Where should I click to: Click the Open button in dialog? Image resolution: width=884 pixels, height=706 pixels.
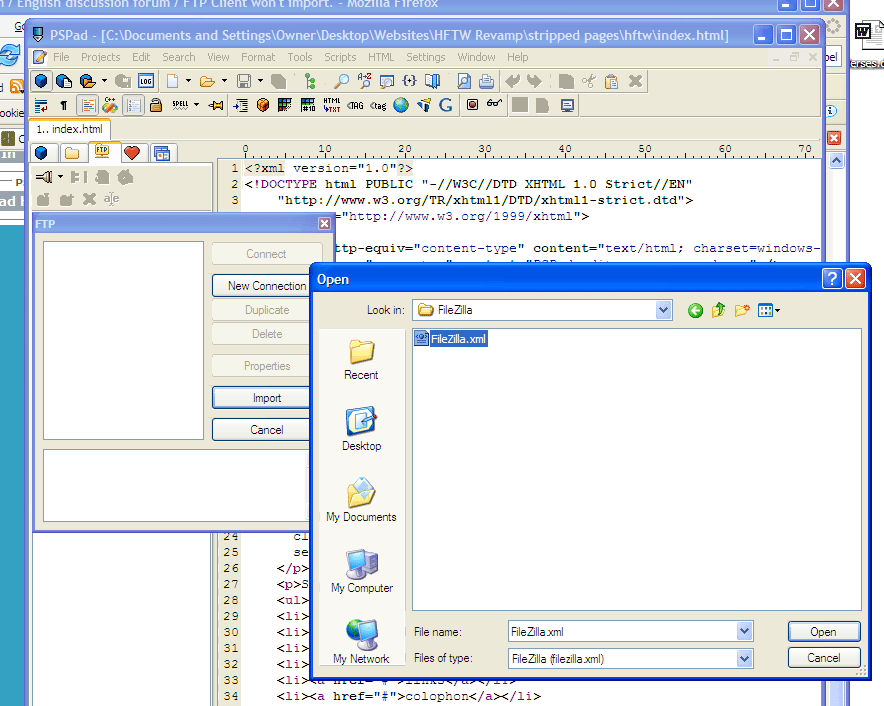point(823,631)
